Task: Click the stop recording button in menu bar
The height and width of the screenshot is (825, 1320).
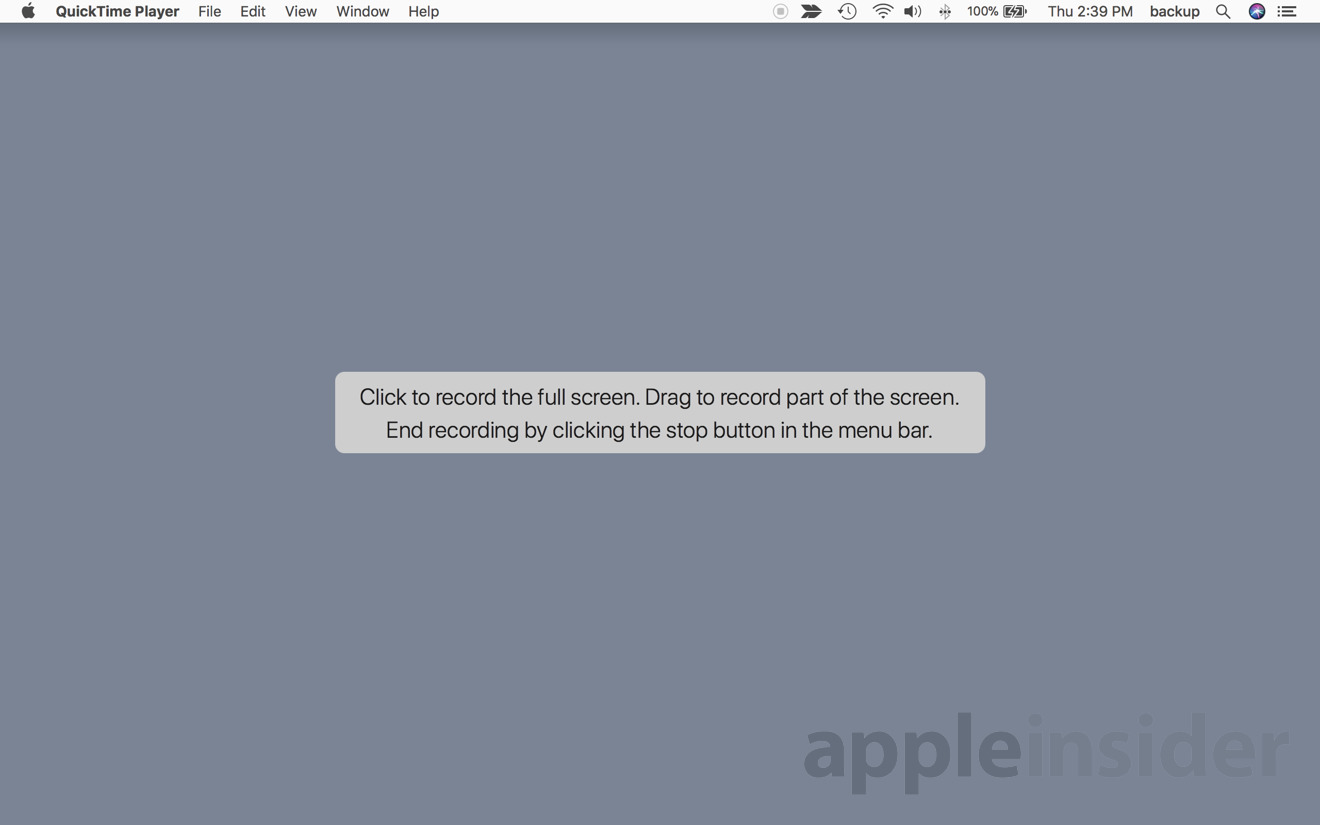Action: click(780, 11)
